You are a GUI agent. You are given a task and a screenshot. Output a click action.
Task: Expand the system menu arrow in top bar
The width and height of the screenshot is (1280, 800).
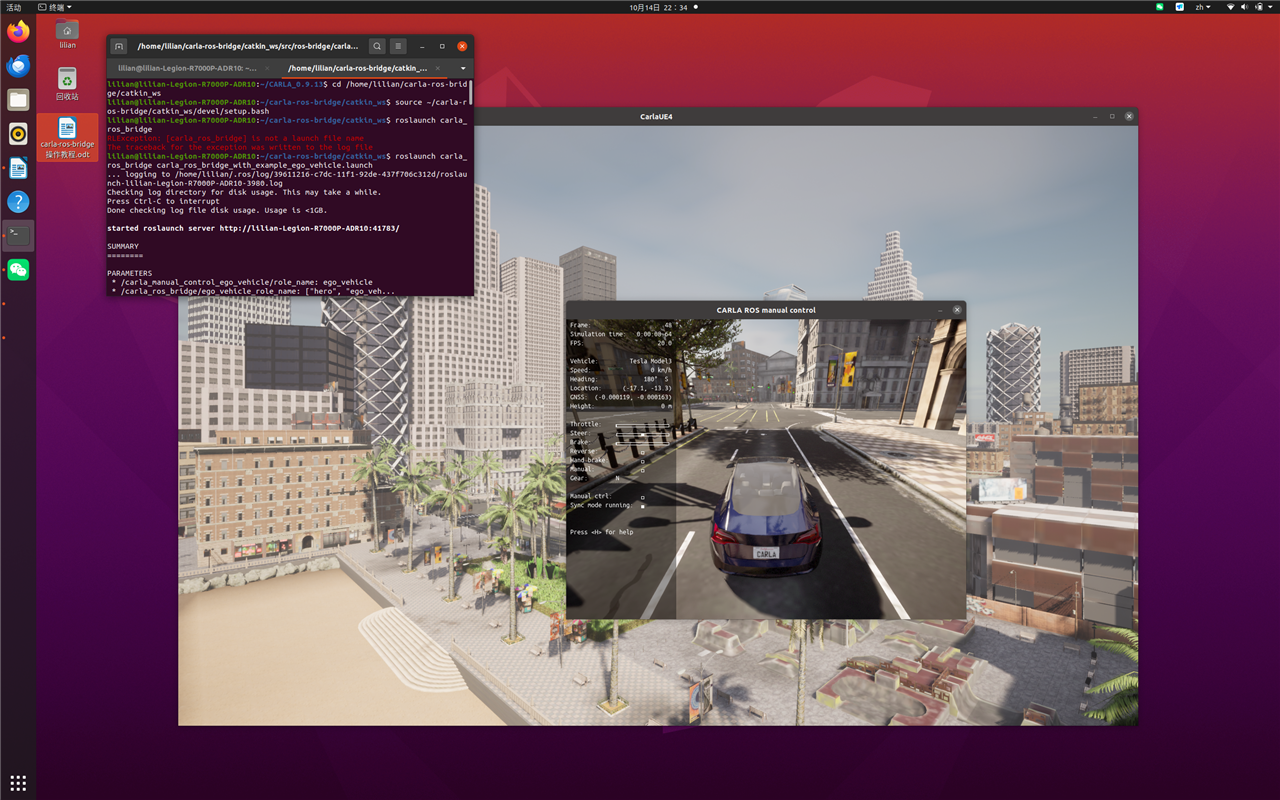[1270, 7]
